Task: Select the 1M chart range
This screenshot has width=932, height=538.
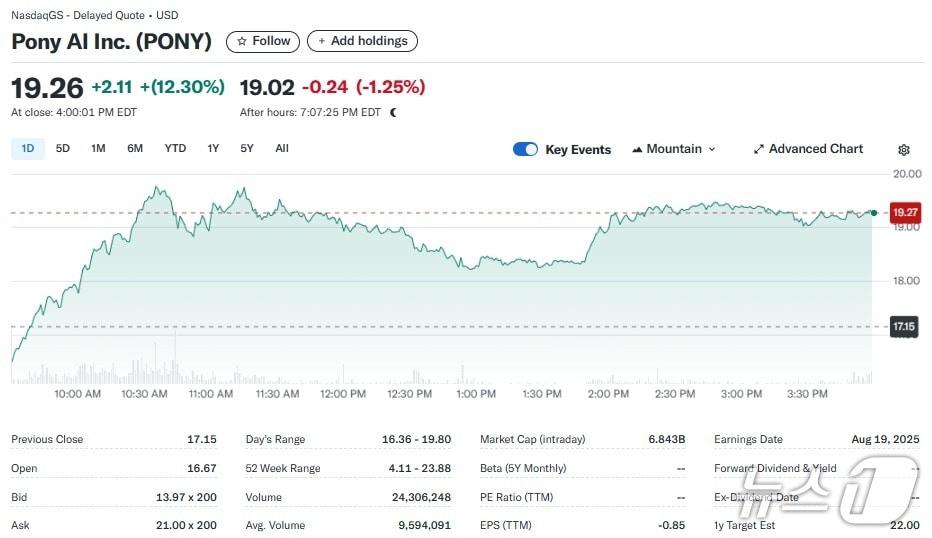Action: pos(98,148)
